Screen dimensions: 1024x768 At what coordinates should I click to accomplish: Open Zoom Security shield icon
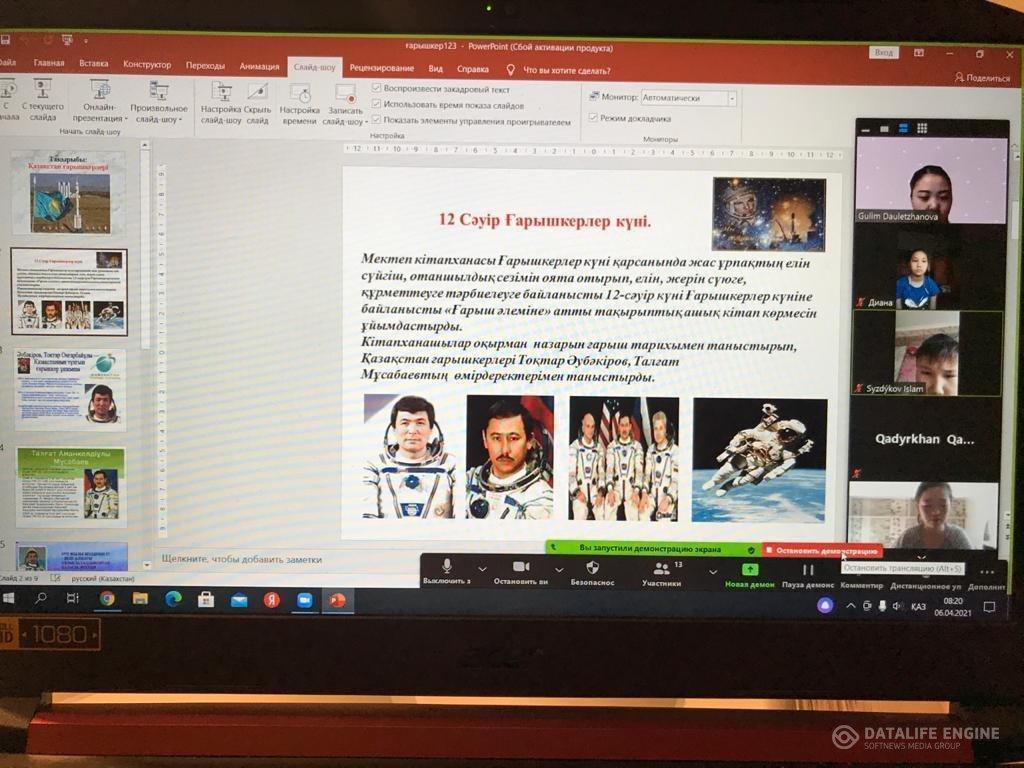[x=592, y=567]
